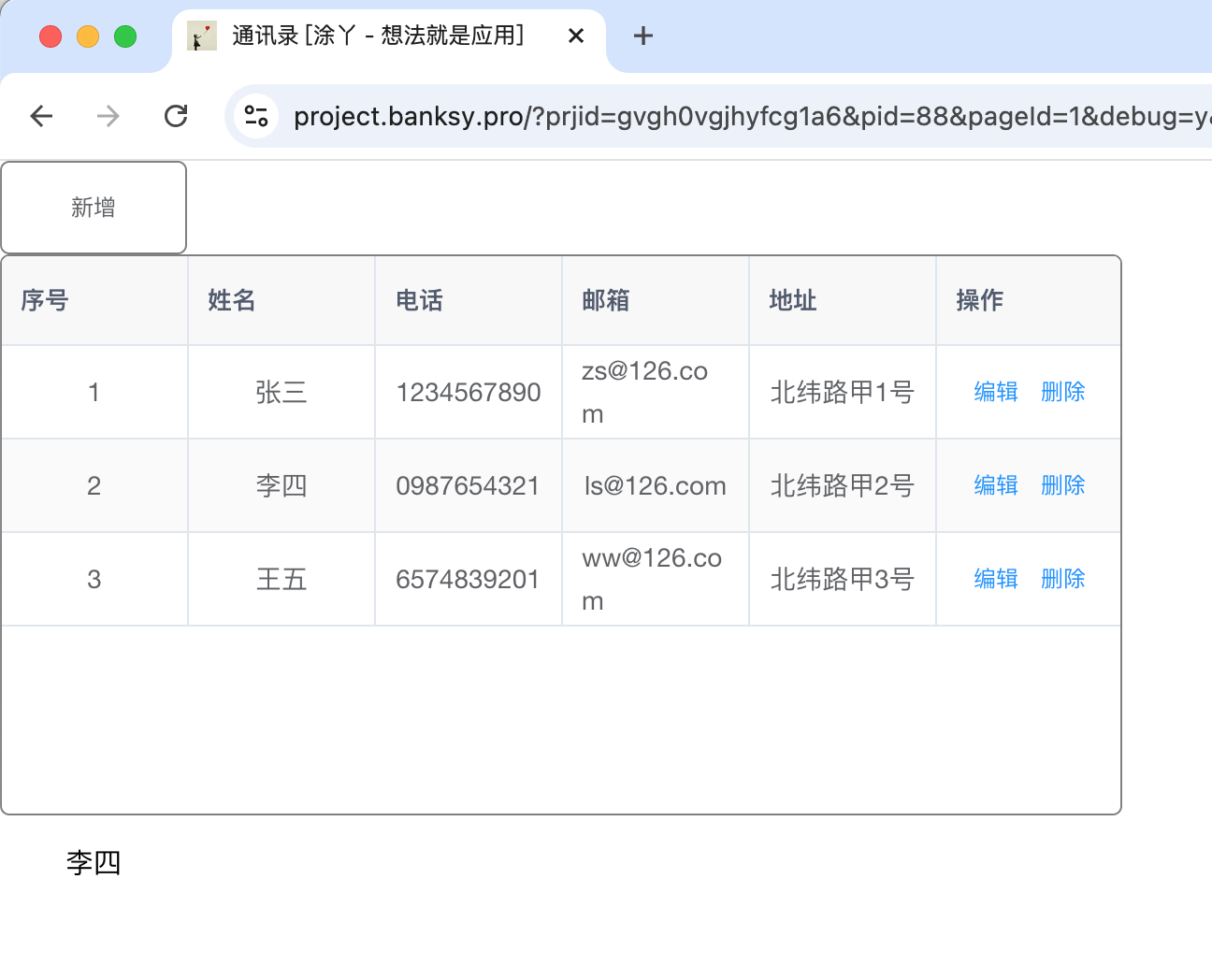Select the name cell 李四 in table
Image resolution: width=1212 pixels, height=980 pixels.
(x=281, y=485)
